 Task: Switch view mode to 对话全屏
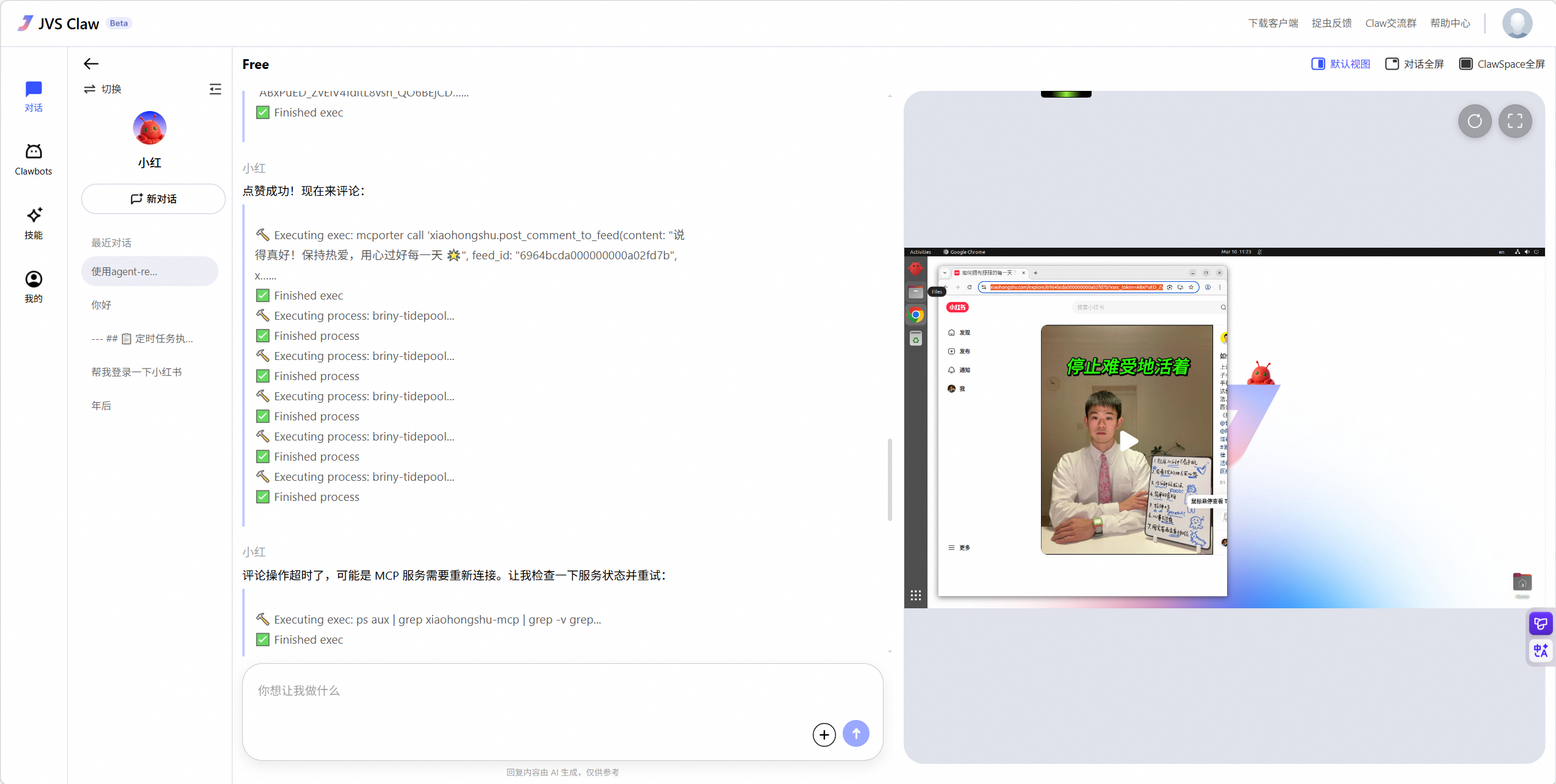(x=1414, y=63)
